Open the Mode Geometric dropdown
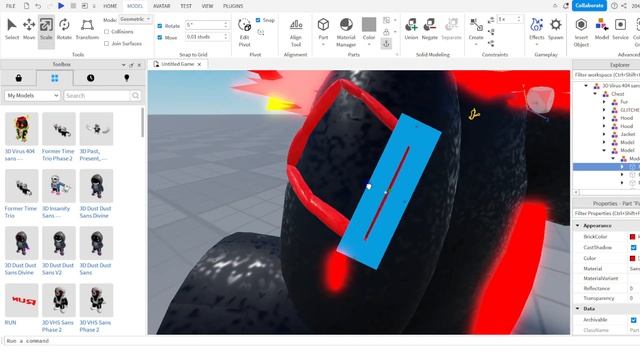The image size is (640, 360). pos(135,19)
